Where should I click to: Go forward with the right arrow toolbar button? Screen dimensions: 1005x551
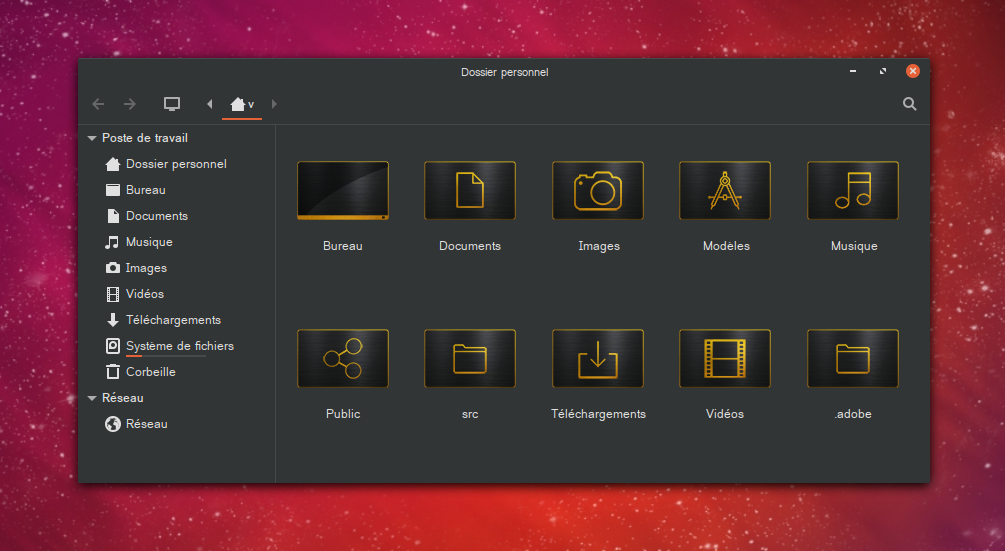129,104
